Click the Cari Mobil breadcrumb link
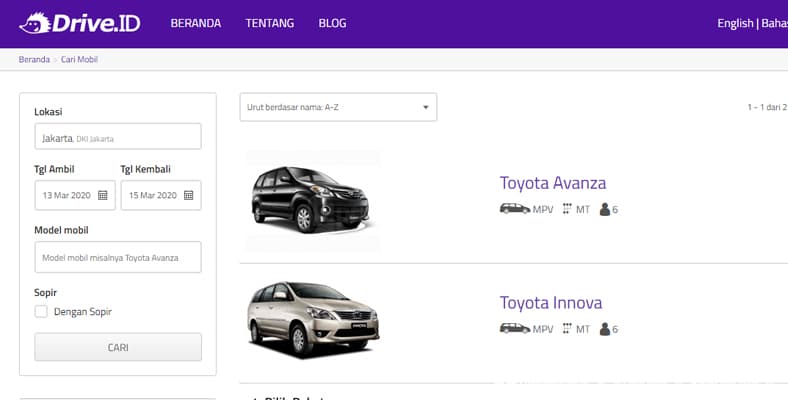This screenshot has height=400, width=788. point(79,59)
